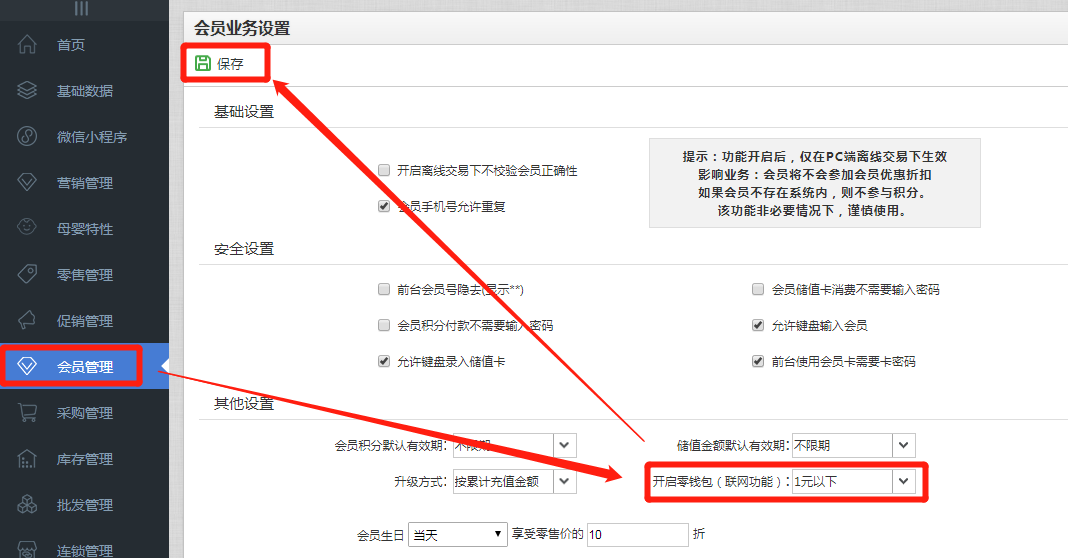
Task: Open the 基础数据 menu
Action: (x=84, y=91)
